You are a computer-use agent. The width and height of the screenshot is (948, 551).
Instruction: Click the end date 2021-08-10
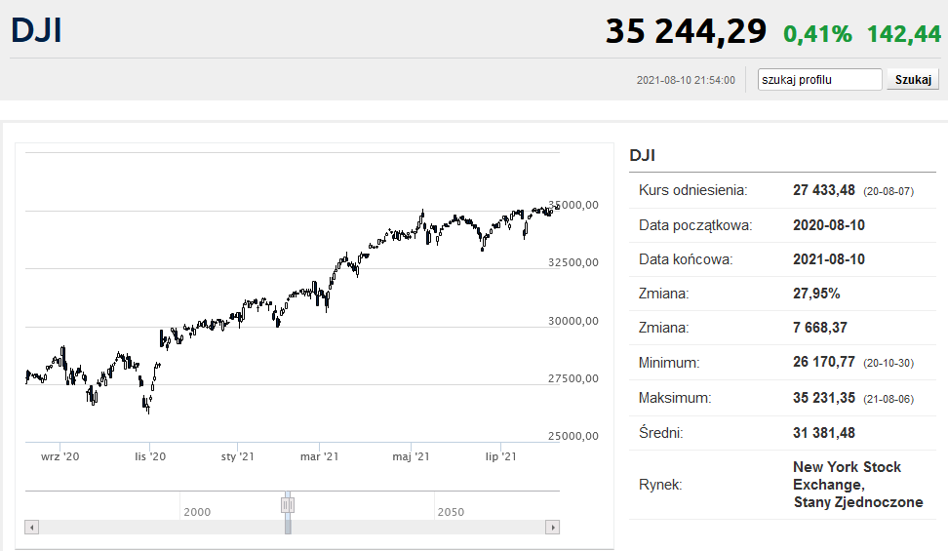coord(829,259)
